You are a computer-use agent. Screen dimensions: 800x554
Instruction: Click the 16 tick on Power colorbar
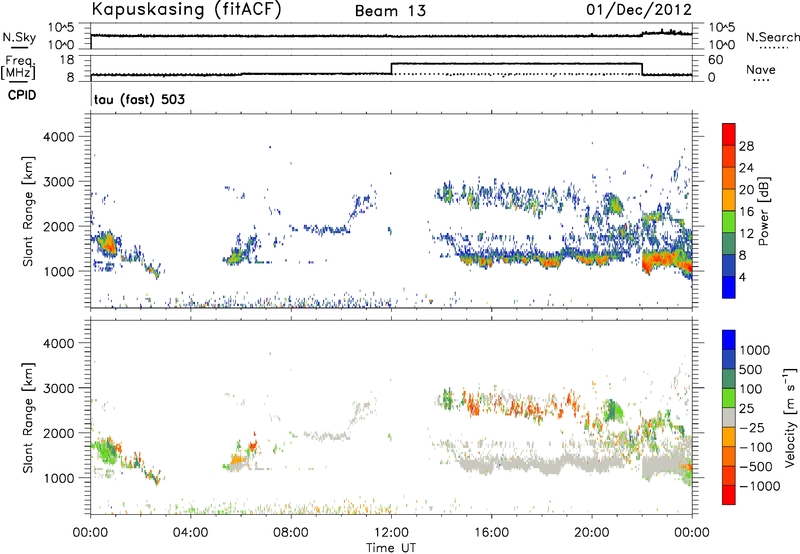(x=746, y=212)
